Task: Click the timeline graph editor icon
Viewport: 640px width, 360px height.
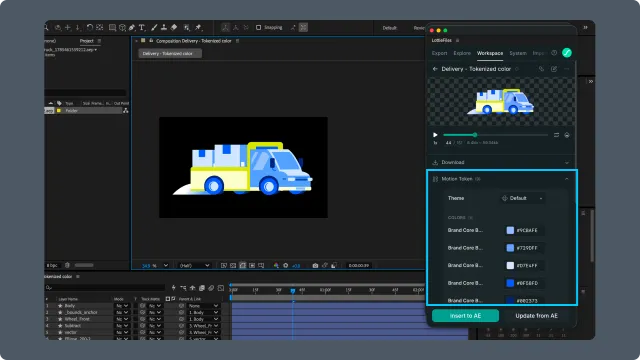Action: tap(221, 288)
